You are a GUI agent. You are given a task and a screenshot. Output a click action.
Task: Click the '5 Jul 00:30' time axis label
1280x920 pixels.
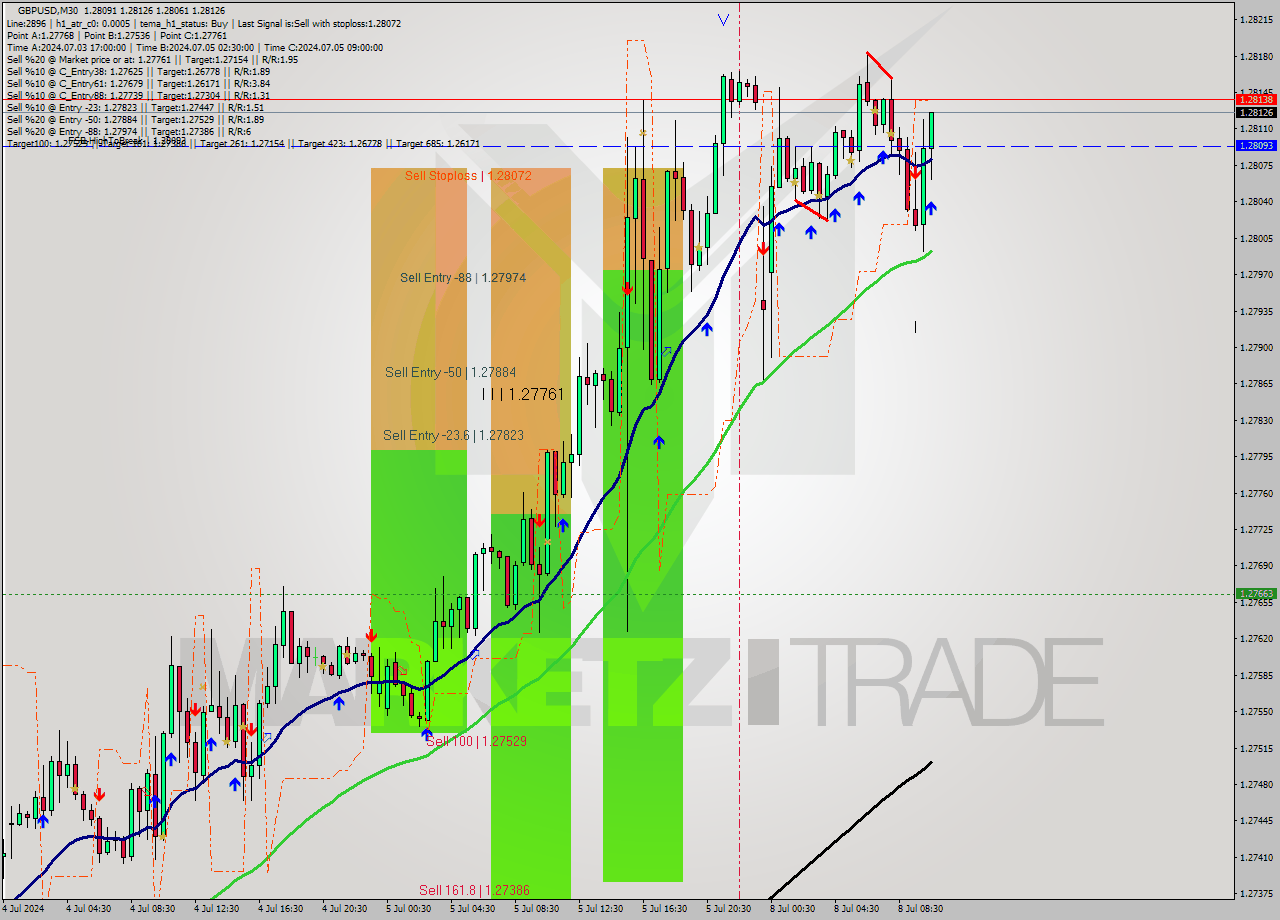(x=408, y=909)
